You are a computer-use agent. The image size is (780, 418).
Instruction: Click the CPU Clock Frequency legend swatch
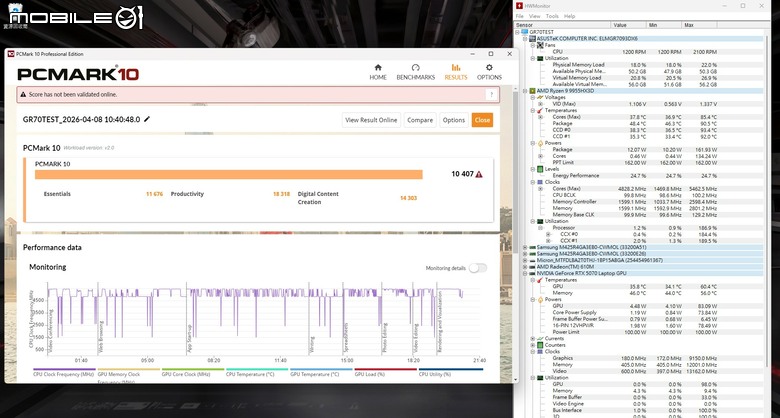pyautogui.click(x=64, y=369)
